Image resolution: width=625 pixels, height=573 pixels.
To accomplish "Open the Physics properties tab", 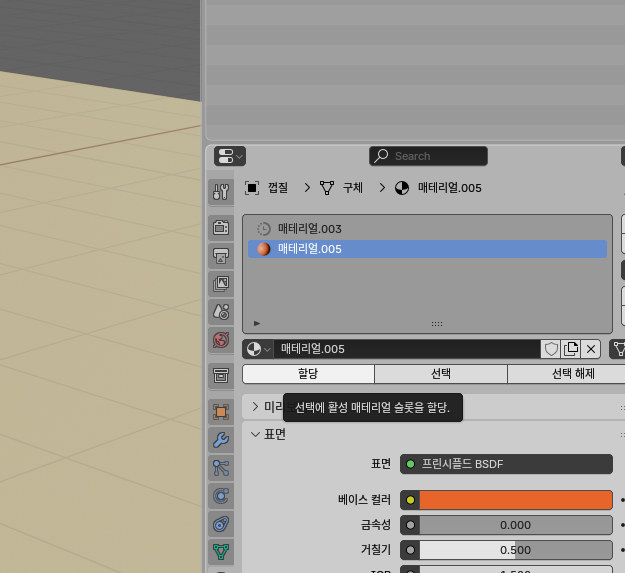I will (221, 496).
